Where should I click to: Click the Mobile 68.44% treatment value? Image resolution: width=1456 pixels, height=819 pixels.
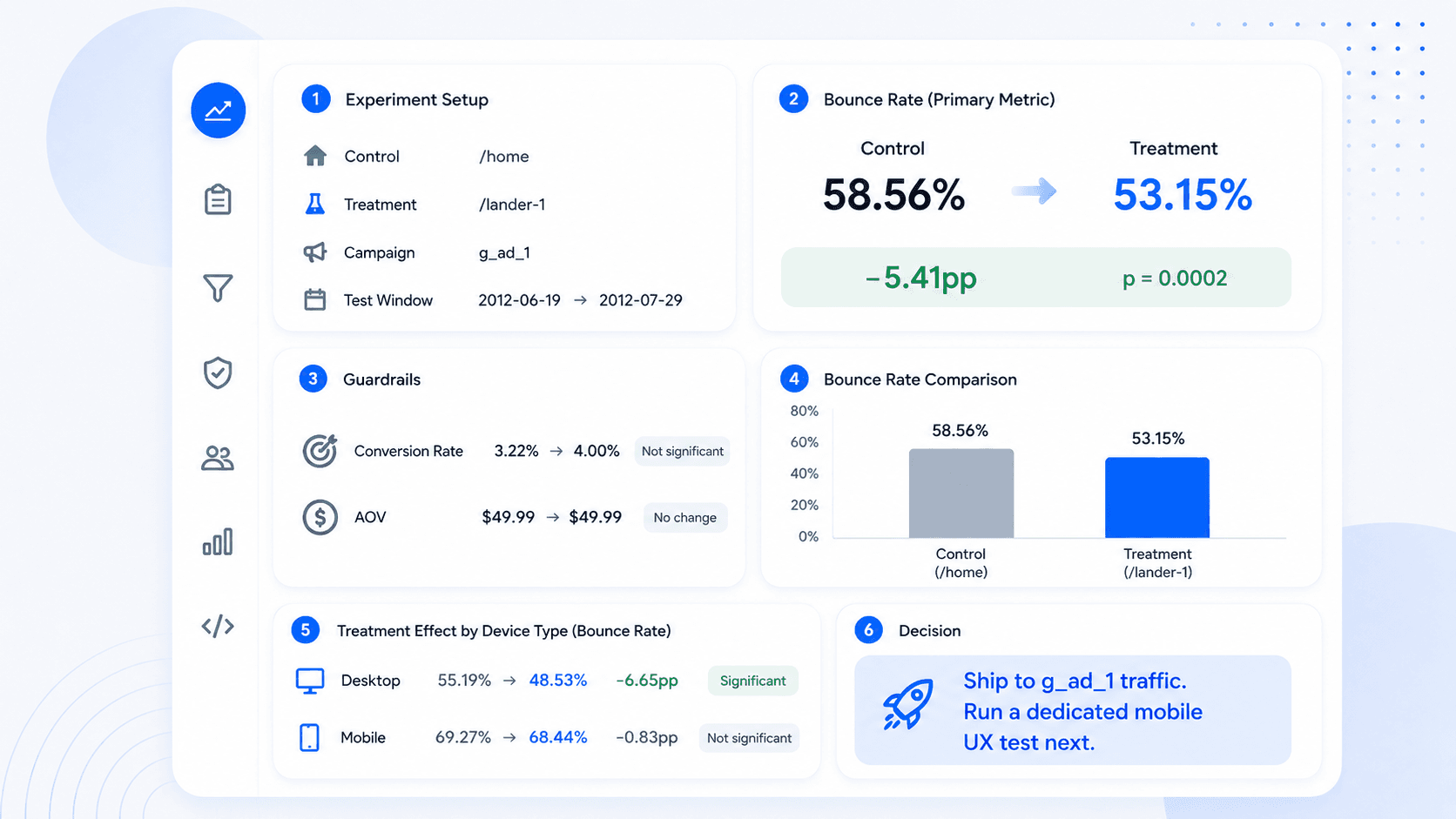[558, 738]
